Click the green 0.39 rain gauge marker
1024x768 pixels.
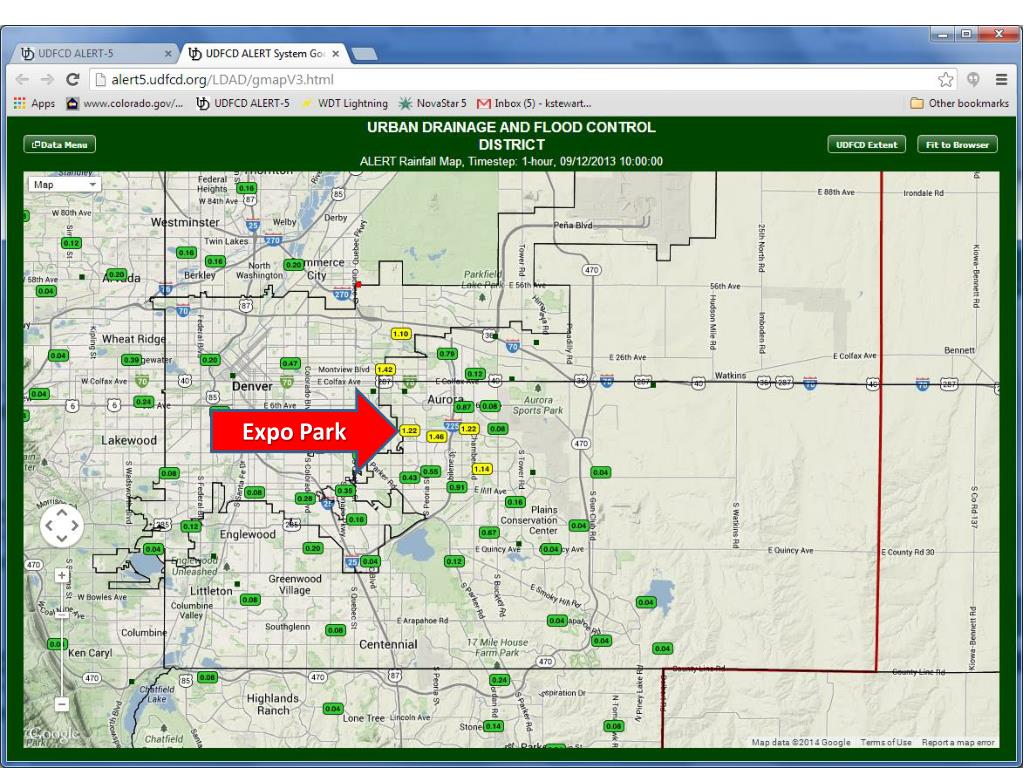point(131,360)
